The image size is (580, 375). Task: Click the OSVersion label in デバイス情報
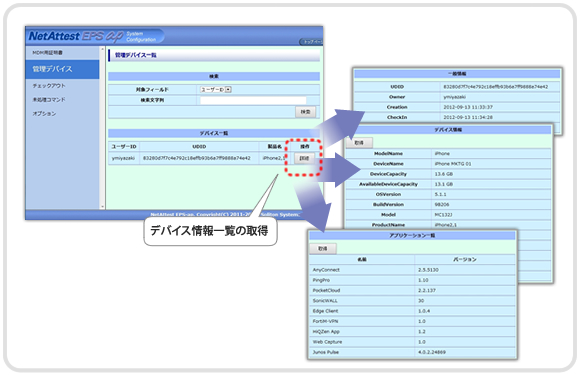[388, 195]
